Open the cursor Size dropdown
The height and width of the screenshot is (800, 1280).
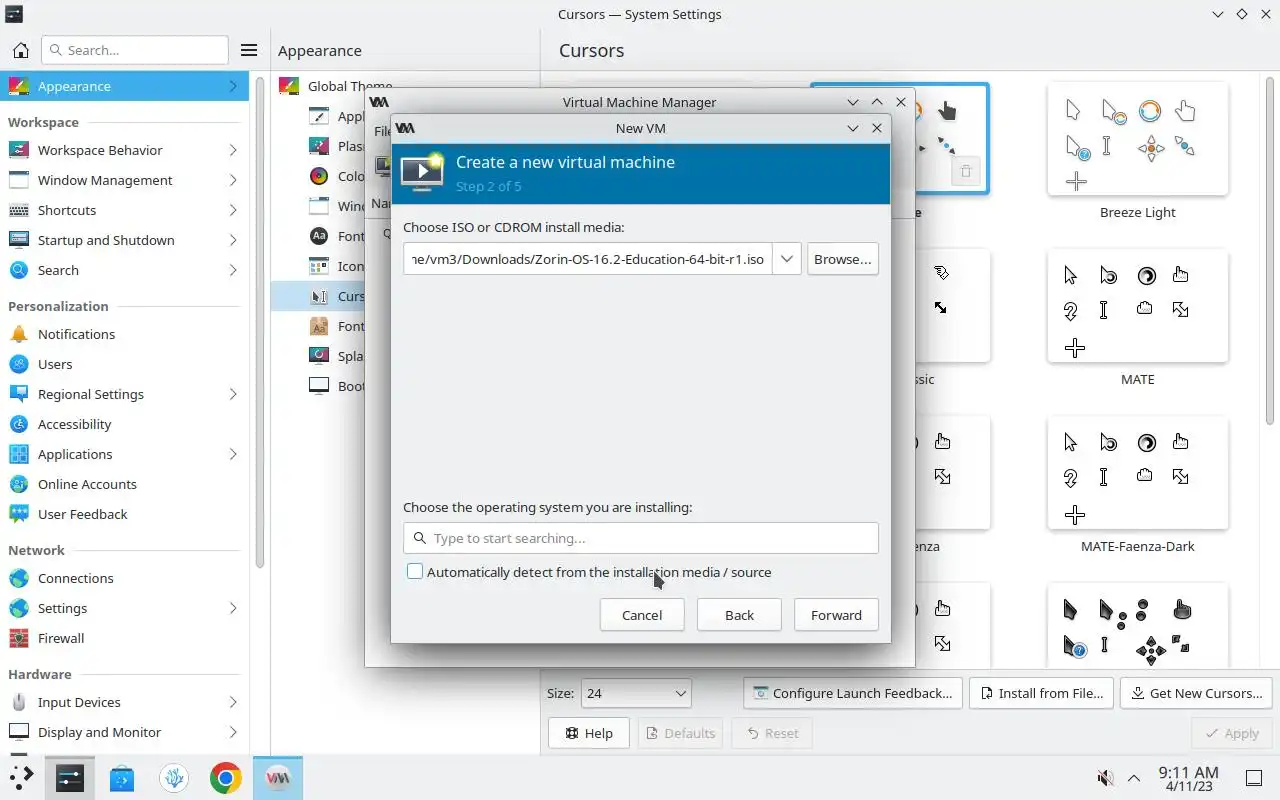tap(636, 693)
